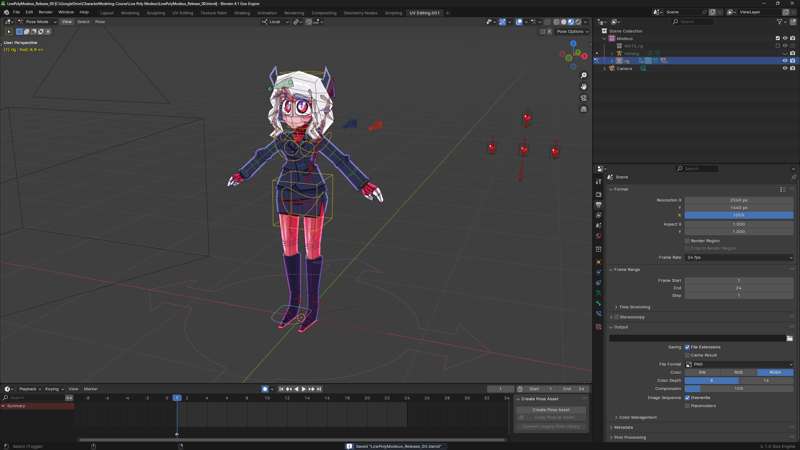Toggle the camera view icon
This screenshot has width=800, height=450.
584,98
